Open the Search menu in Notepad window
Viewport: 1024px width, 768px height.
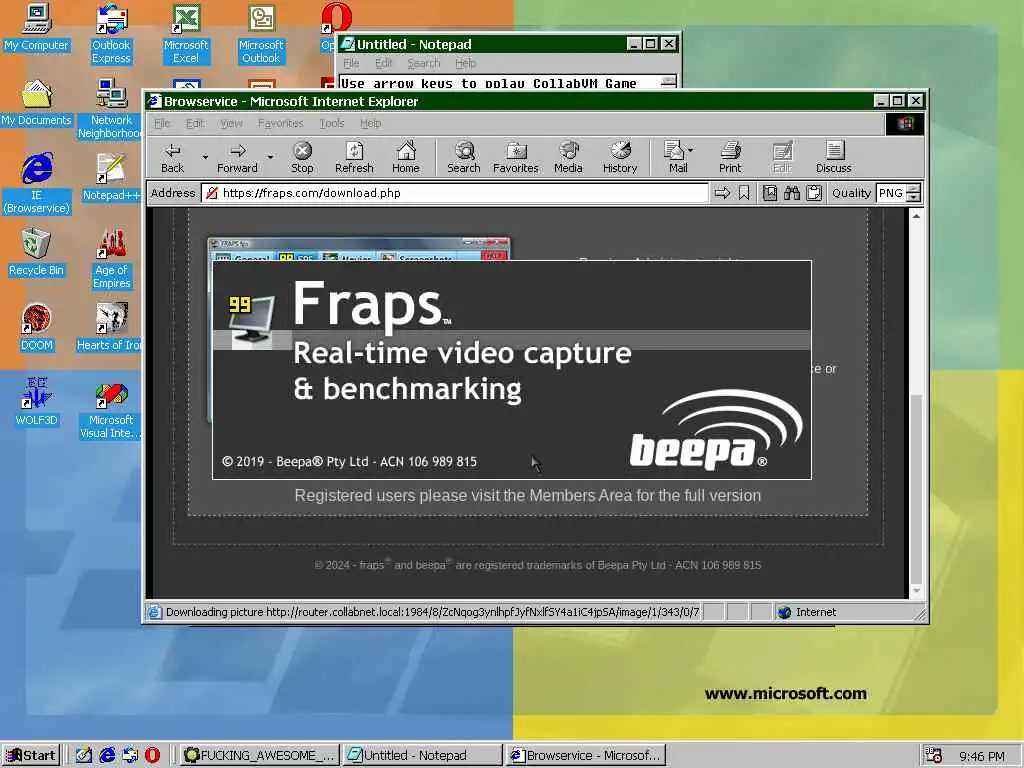click(424, 63)
